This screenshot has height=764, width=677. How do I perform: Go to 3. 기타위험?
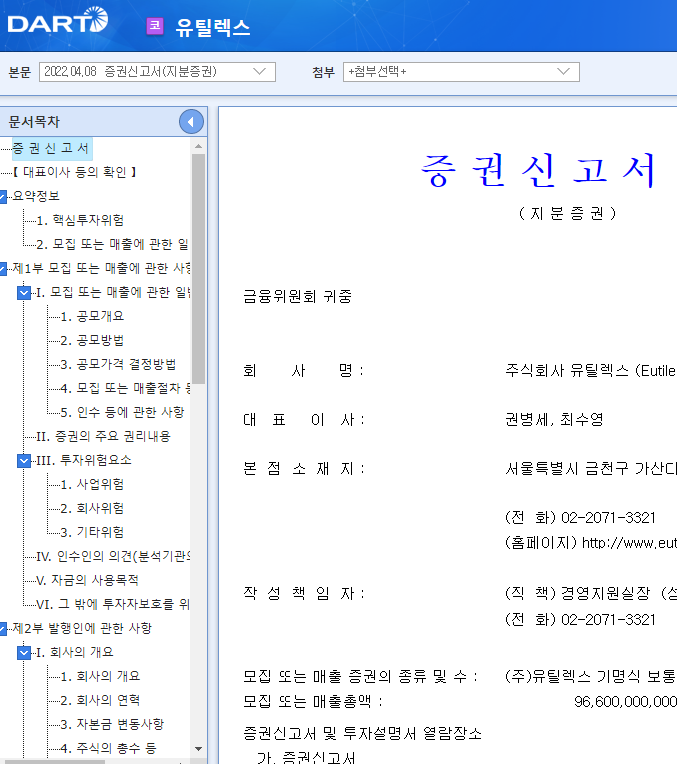click(x=92, y=532)
